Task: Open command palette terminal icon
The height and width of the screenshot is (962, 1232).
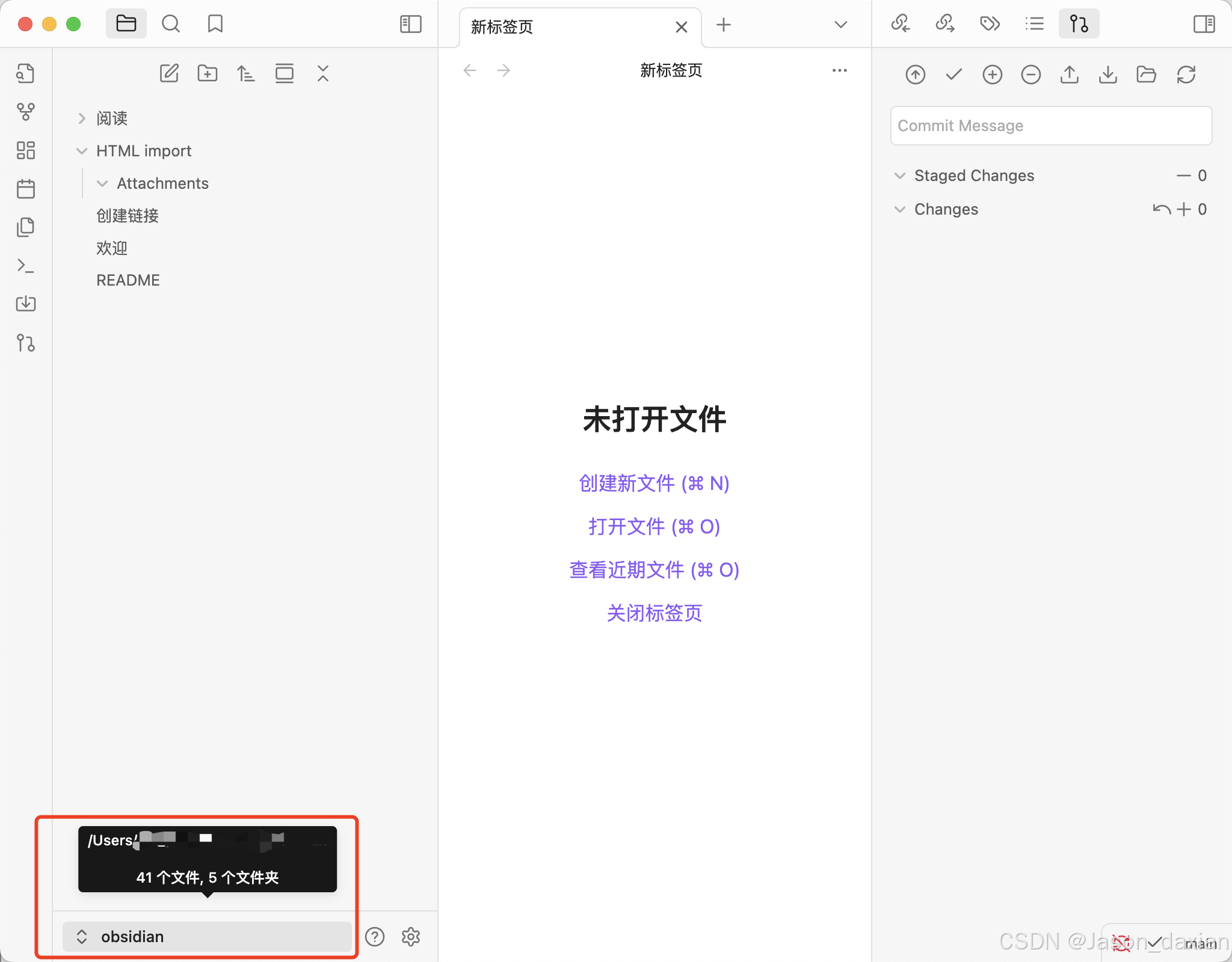Action: pyautogui.click(x=25, y=266)
